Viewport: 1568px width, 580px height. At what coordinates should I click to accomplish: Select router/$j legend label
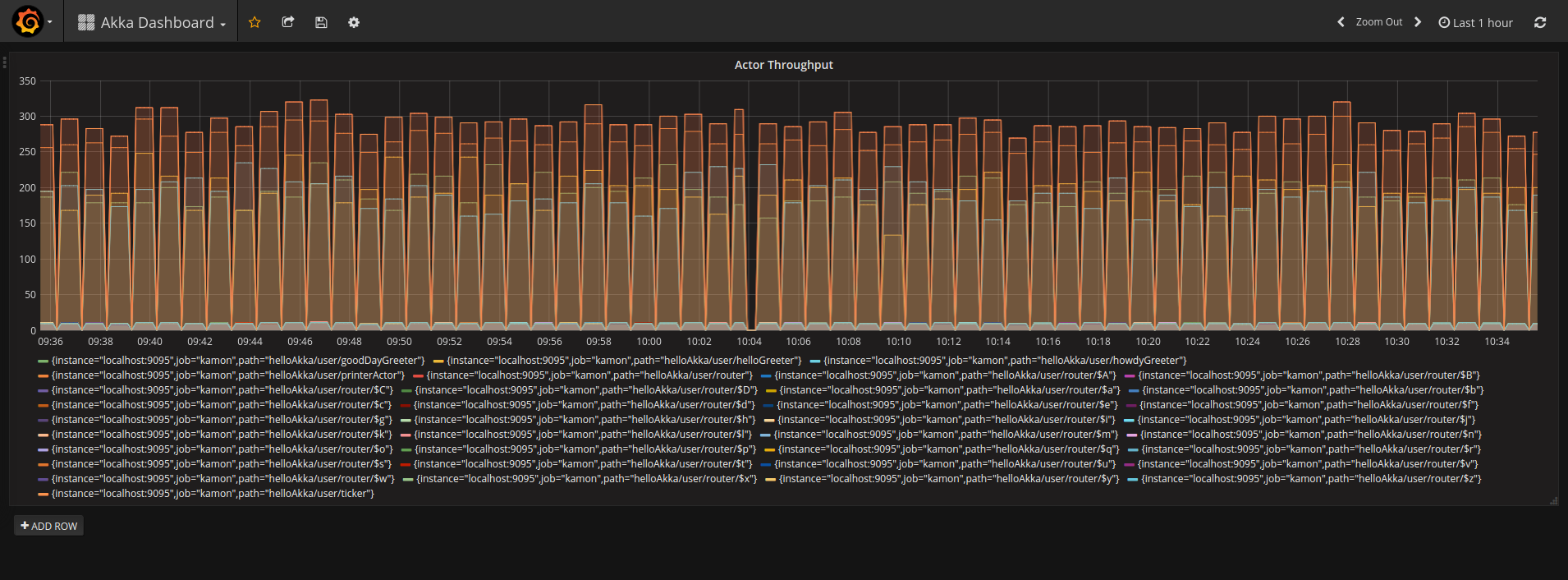tap(1306, 420)
